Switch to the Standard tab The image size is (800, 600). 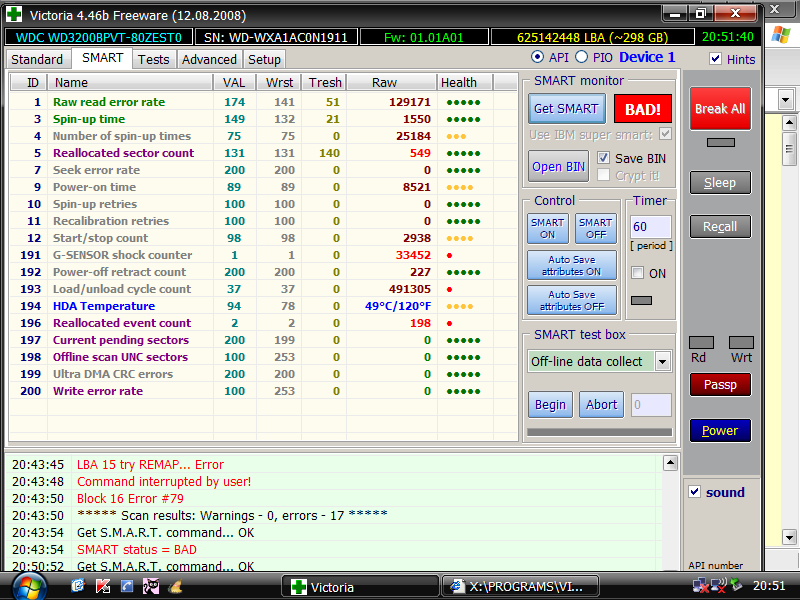tap(37, 59)
